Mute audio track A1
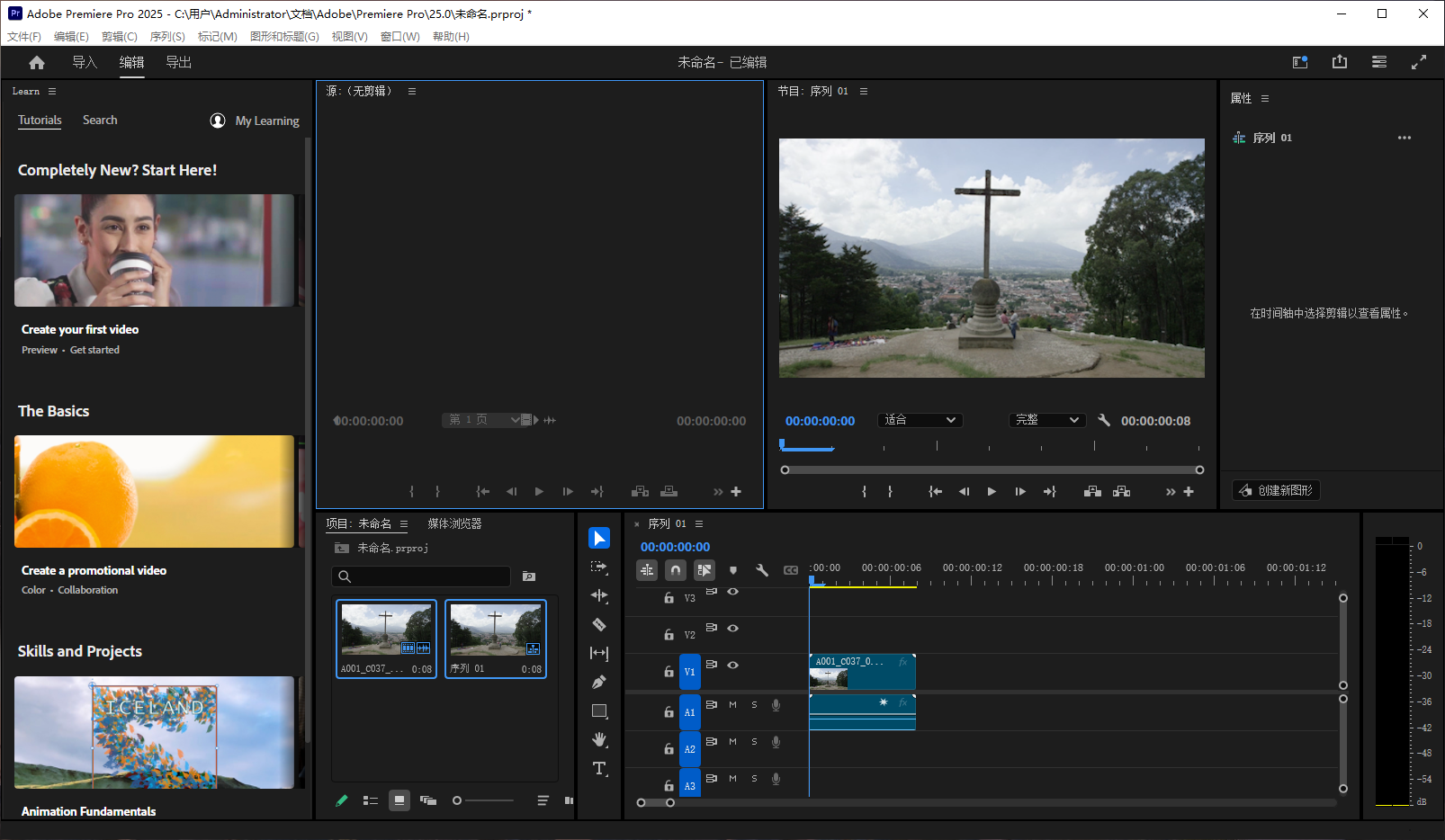This screenshot has height=840, width=1445. 731,704
